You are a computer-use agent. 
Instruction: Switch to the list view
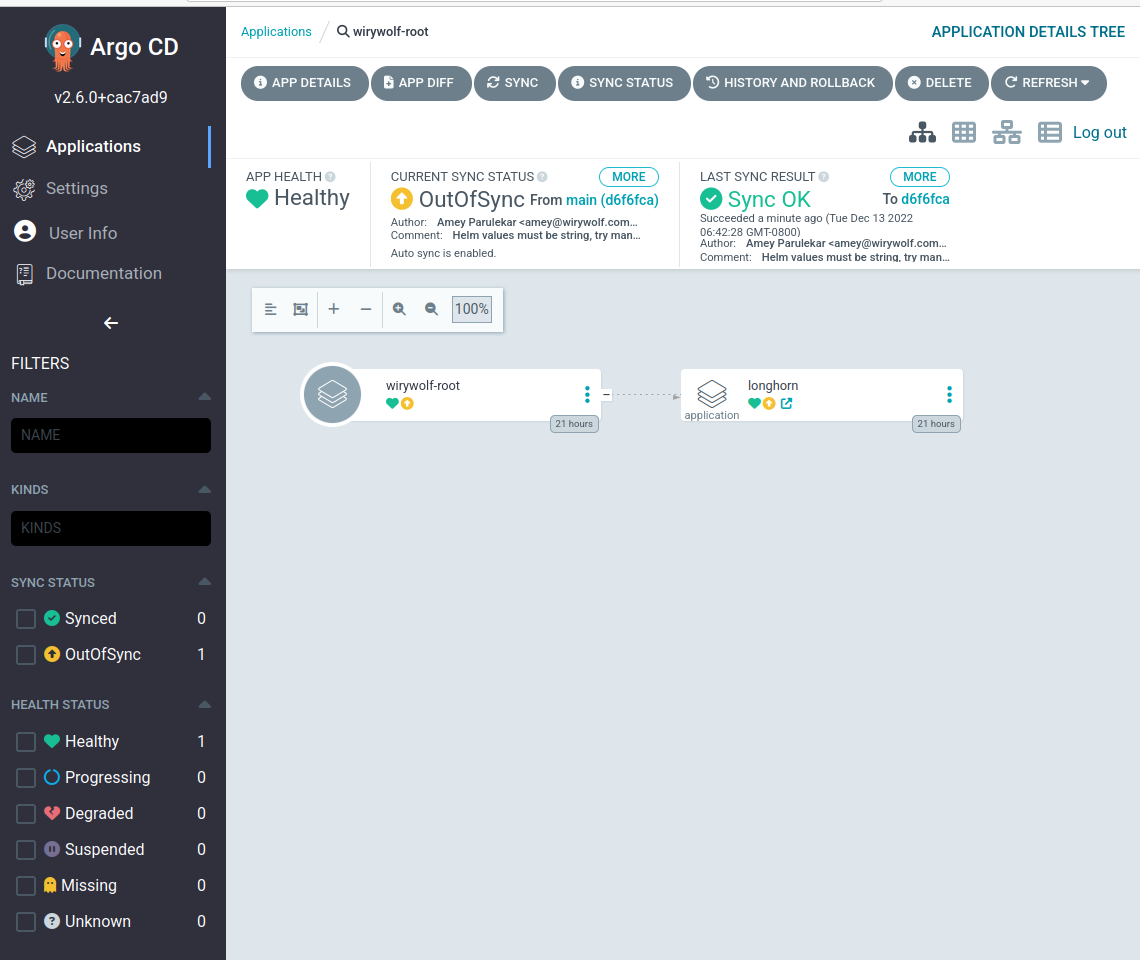1049,131
